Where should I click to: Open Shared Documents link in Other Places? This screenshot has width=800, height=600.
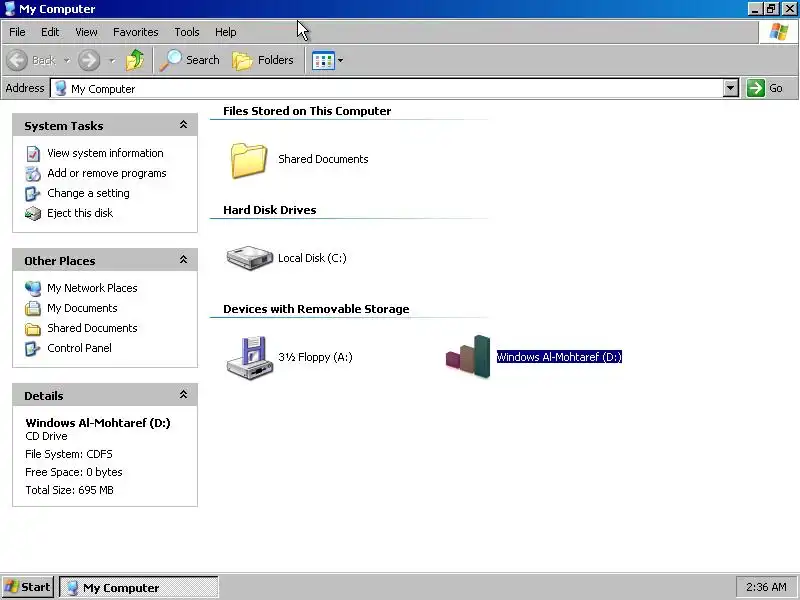pyautogui.click(x=92, y=328)
